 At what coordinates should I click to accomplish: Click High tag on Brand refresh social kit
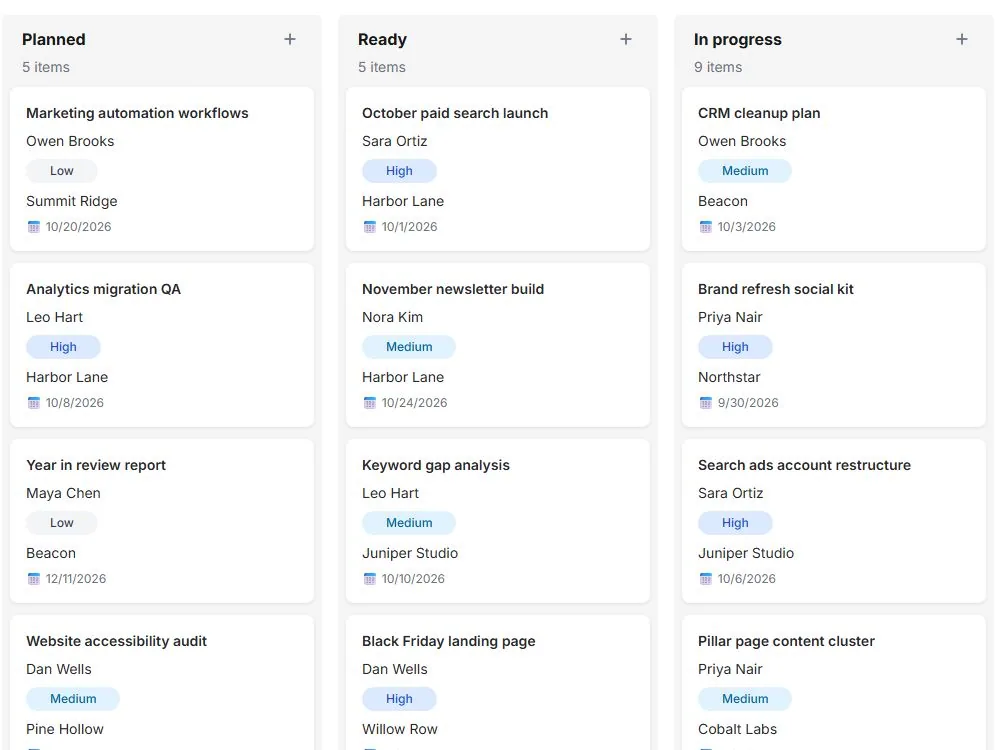point(735,347)
